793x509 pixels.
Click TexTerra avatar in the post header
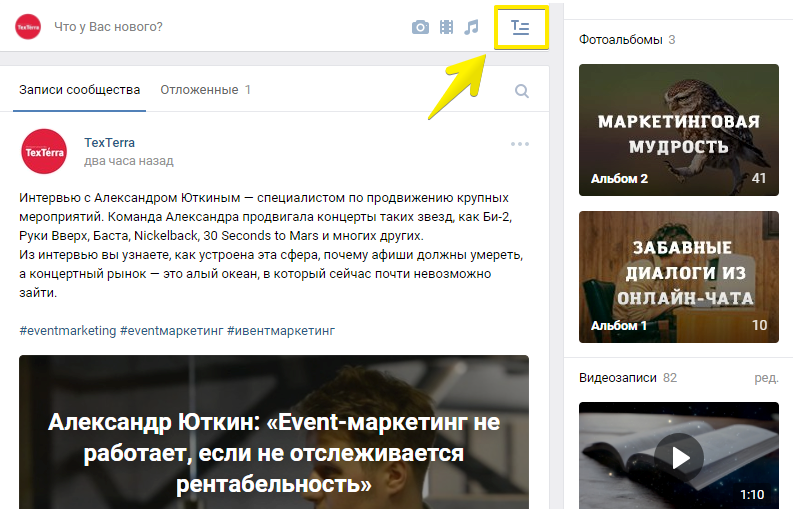click(x=43, y=152)
